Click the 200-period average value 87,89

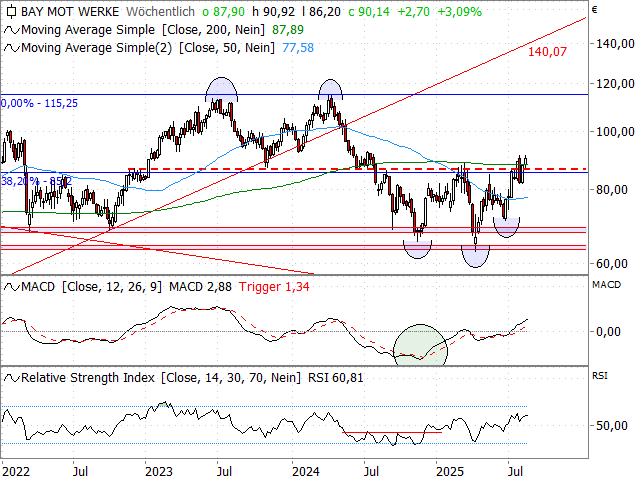[288, 30]
